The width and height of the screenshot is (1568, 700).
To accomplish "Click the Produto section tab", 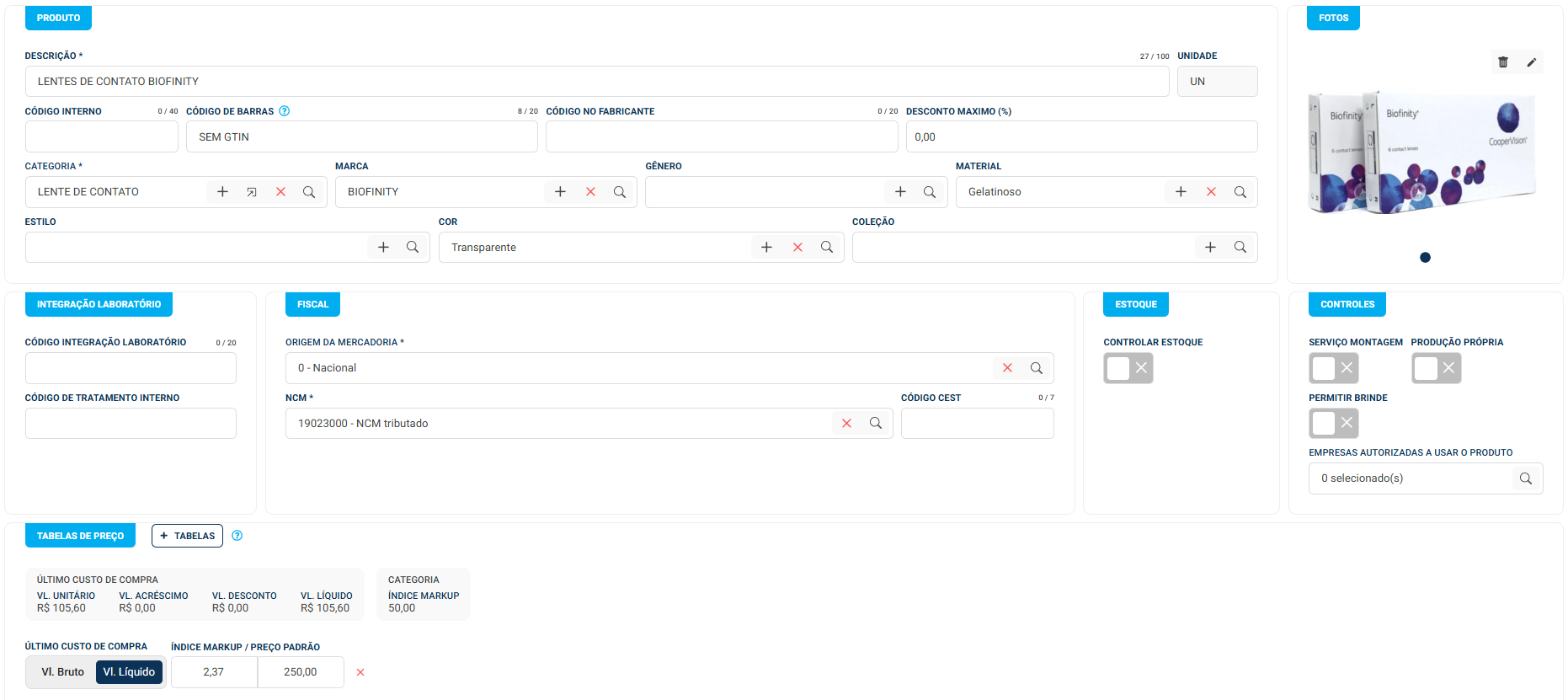I will point(58,18).
